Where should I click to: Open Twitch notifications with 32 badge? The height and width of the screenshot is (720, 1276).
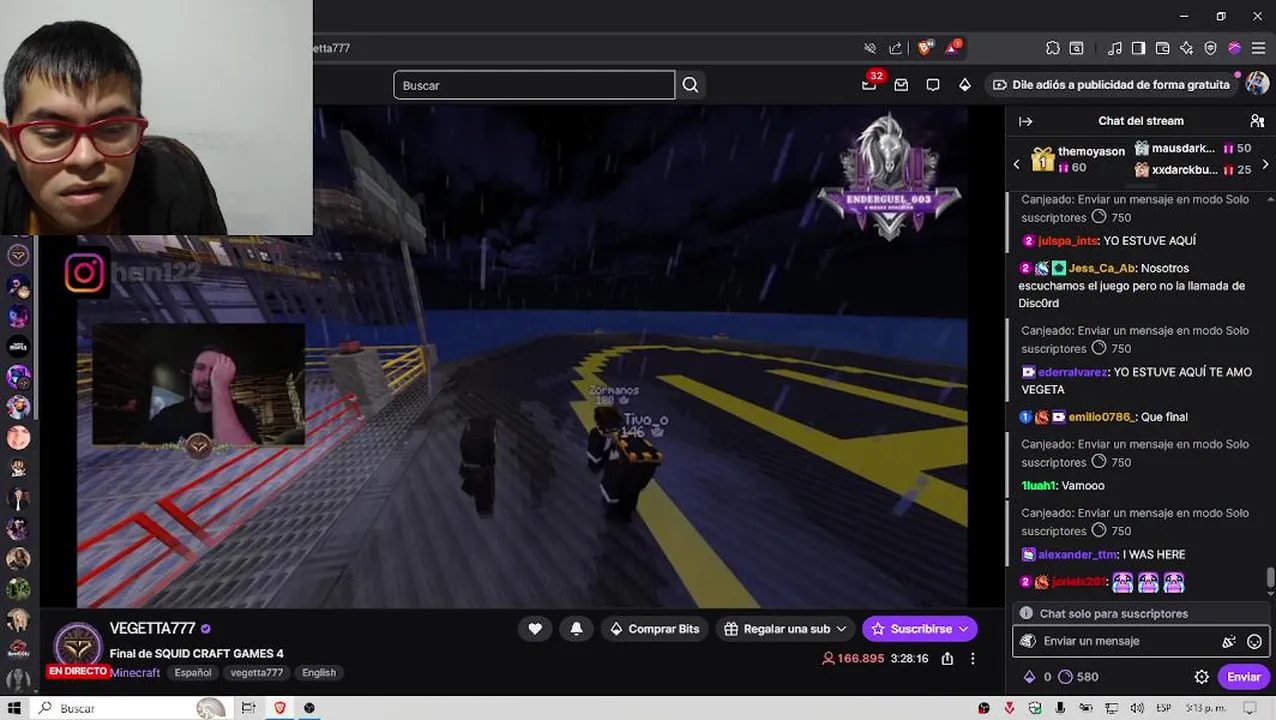coord(870,84)
